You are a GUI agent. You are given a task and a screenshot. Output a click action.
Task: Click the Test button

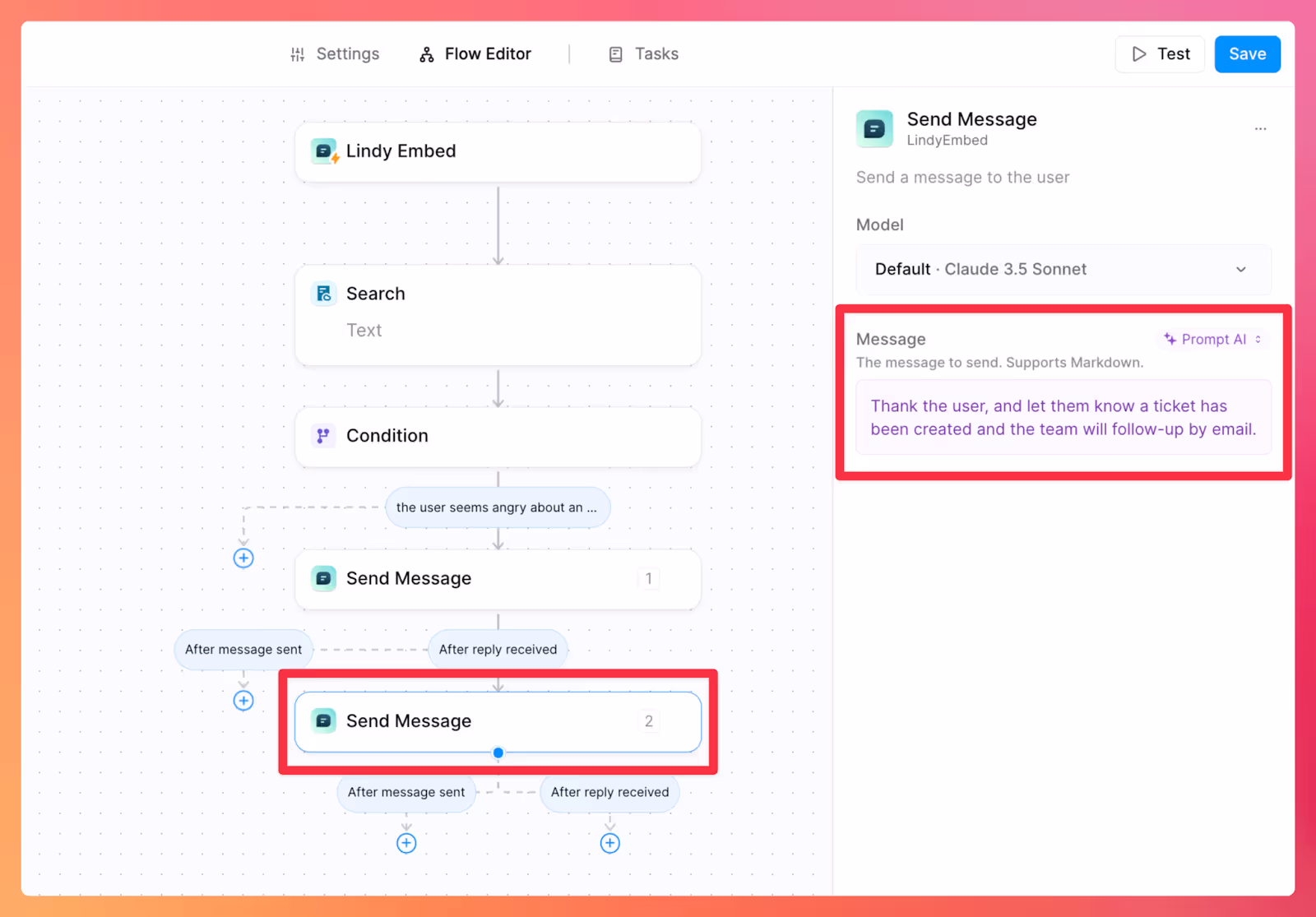[1160, 54]
